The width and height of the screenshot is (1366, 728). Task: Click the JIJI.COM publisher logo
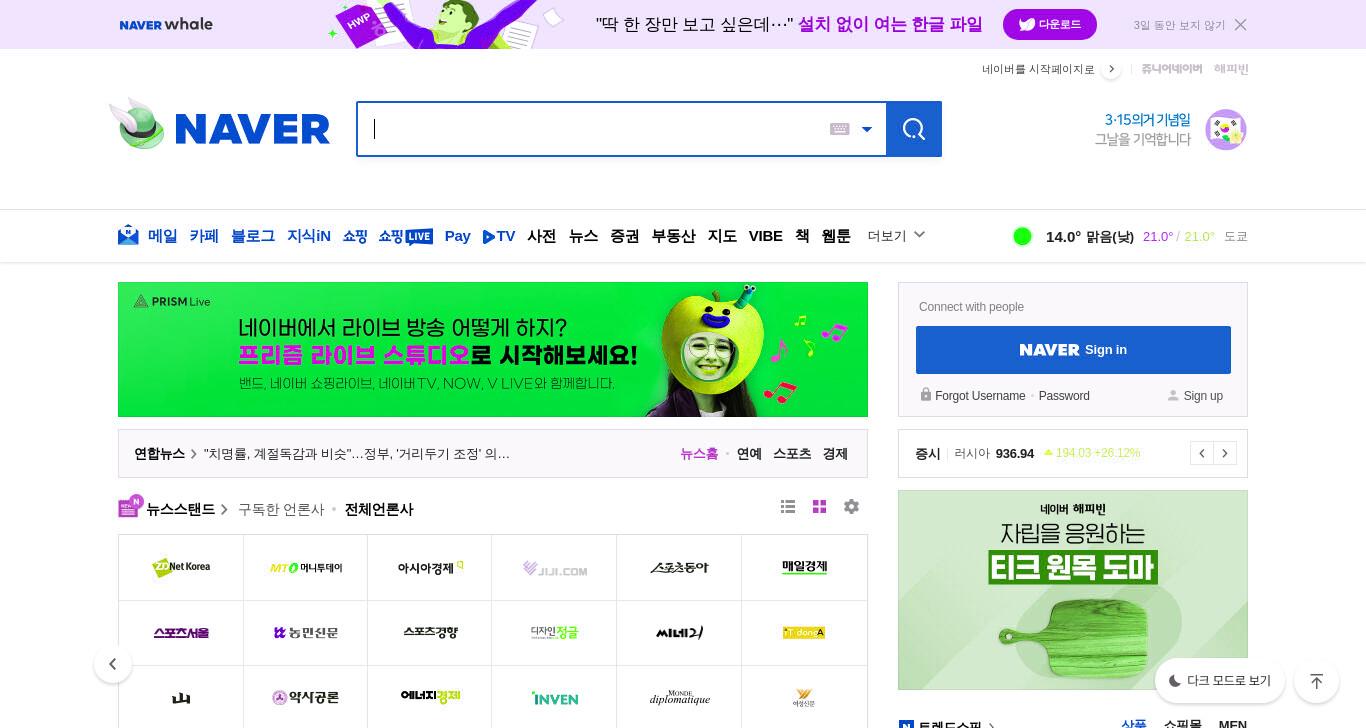pos(555,567)
